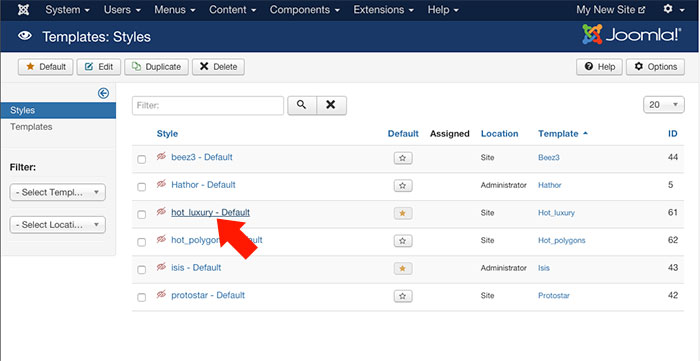Collapse the sidebar with the arrow icon
Image resolution: width=700 pixels, height=361 pixels.
(x=103, y=93)
